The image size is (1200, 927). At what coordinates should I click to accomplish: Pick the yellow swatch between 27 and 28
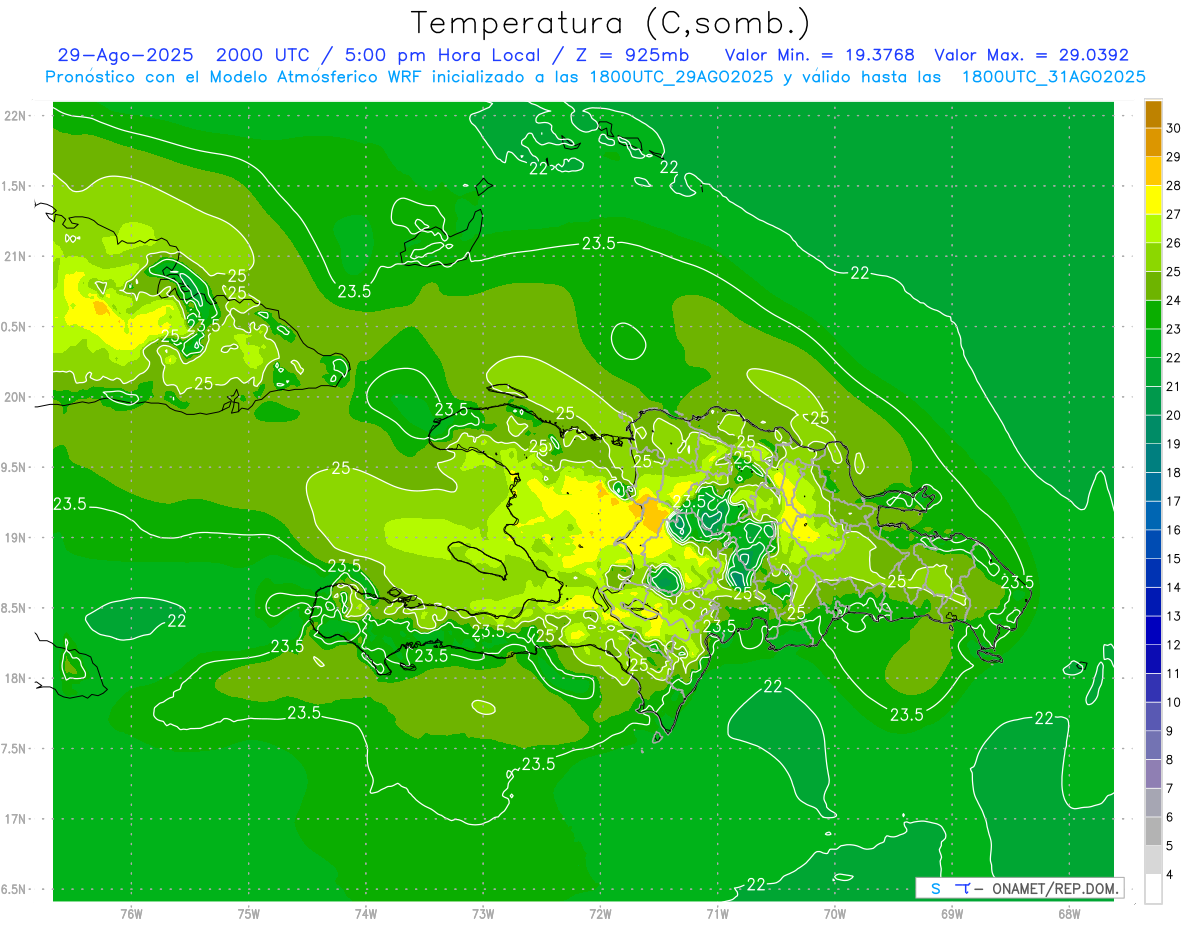tap(1153, 200)
